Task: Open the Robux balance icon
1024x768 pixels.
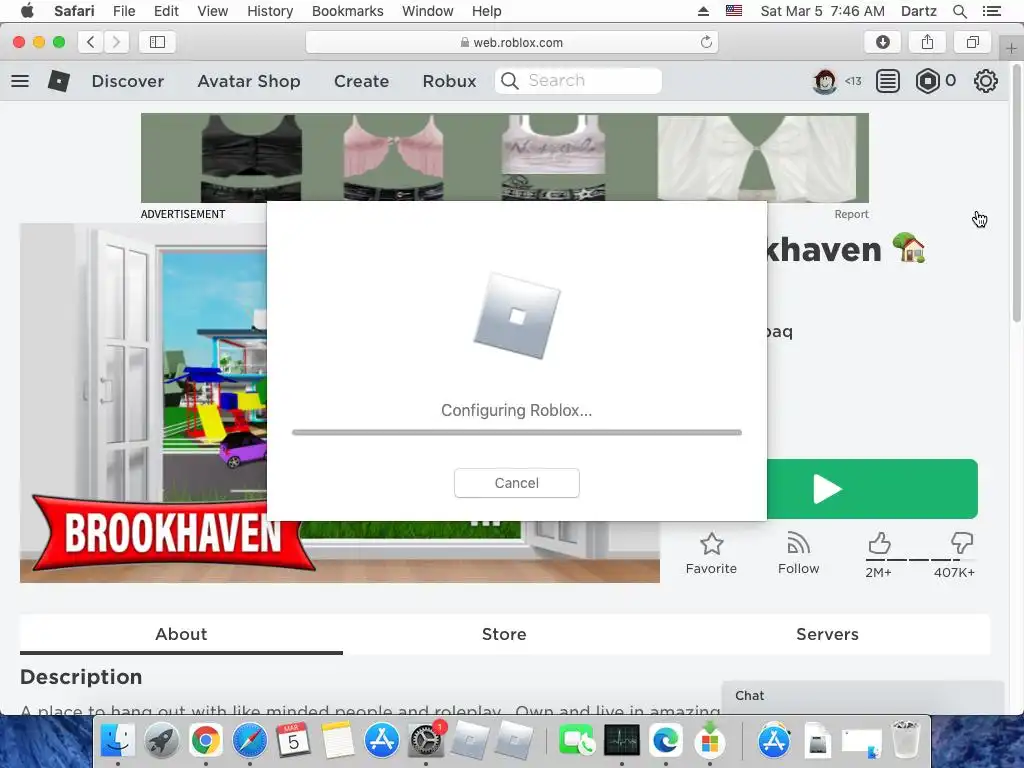Action: (927, 81)
